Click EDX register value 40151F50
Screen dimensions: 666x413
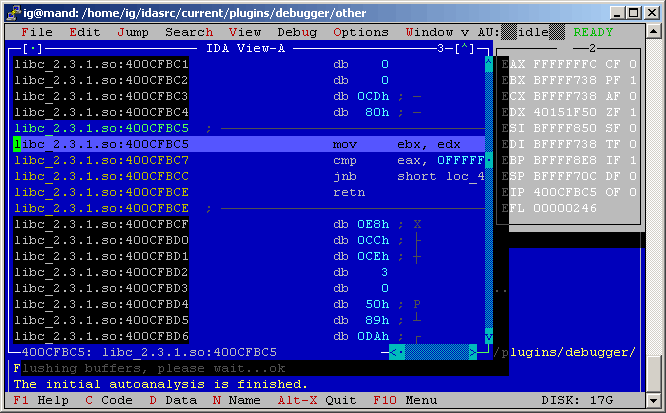[565, 112]
